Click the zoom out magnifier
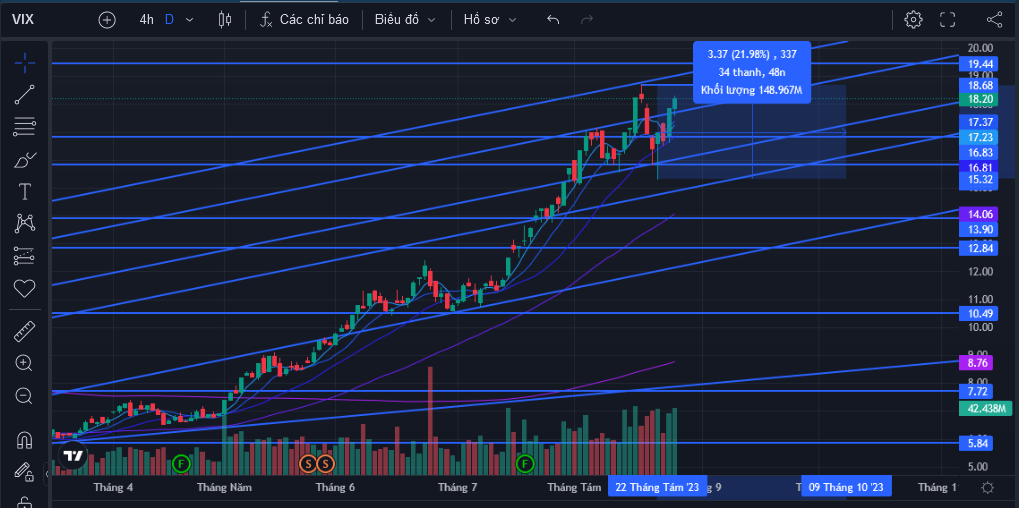 click(x=25, y=396)
